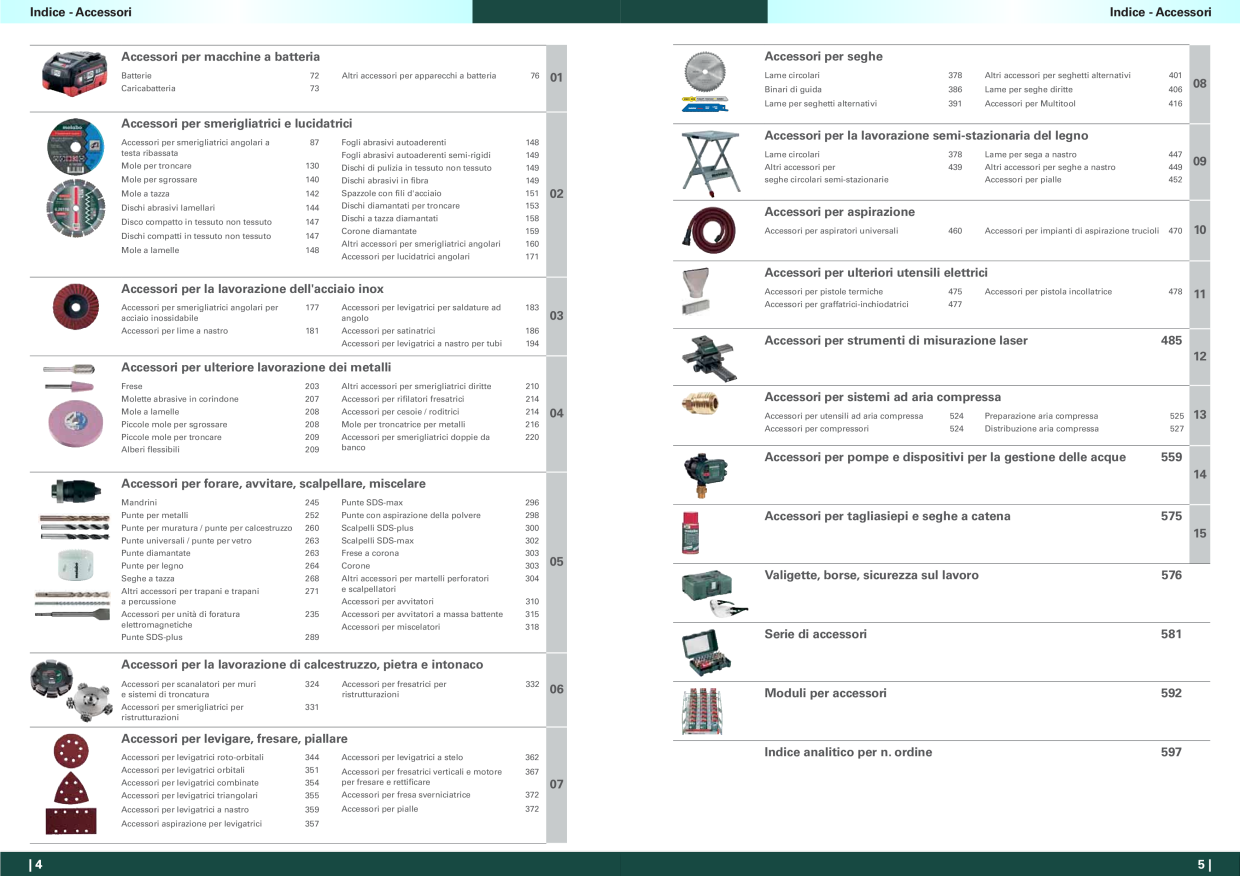Click 'Mole per troncare' under smerigliatrici
1240x876 pixels.
pos(156,166)
